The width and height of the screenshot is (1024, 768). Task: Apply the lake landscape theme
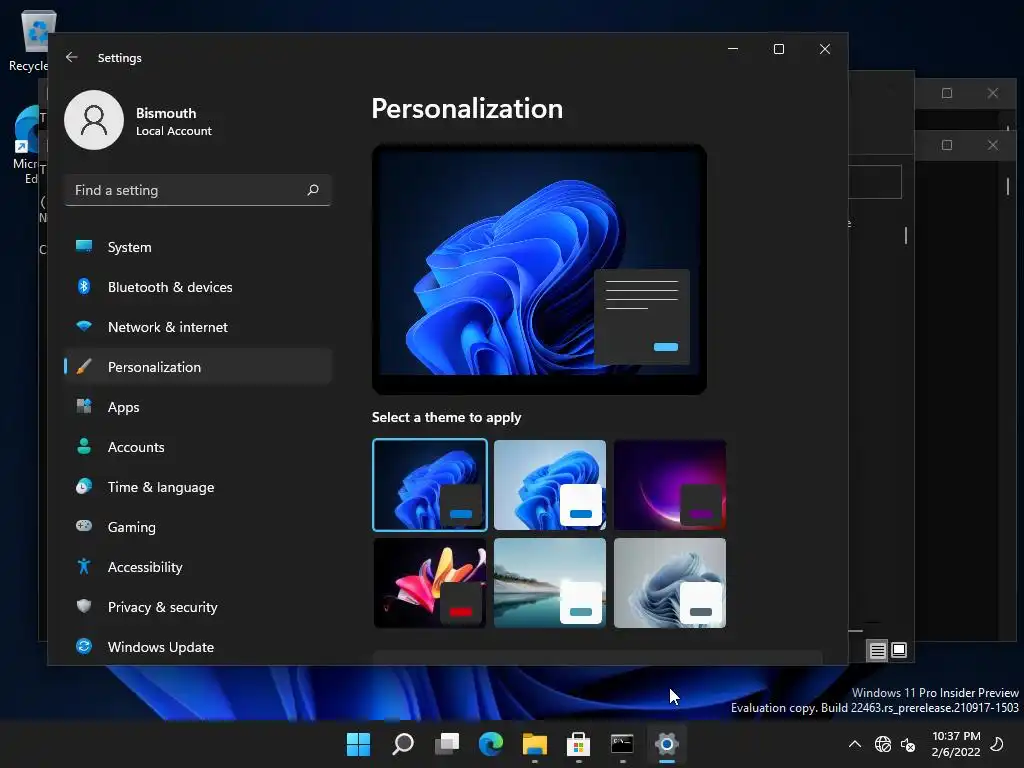(x=550, y=583)
